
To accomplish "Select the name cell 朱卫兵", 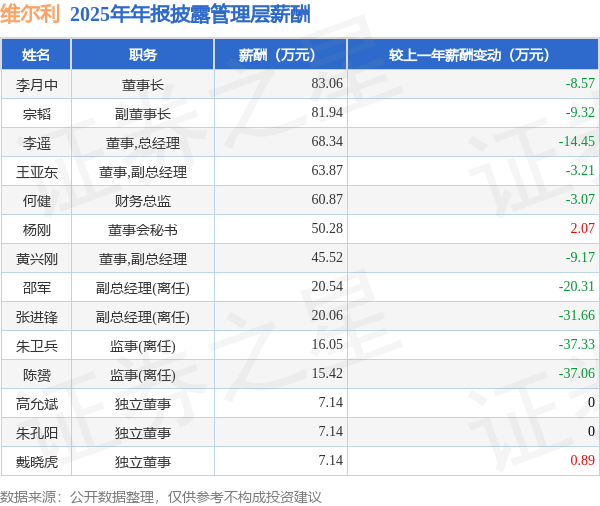I will coord(37,346).
